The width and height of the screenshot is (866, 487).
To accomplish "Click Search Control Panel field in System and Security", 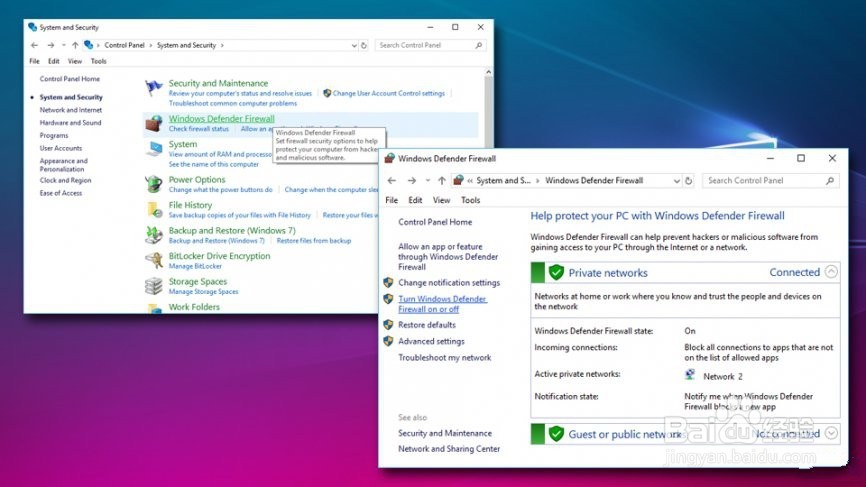I will pos(430,45).
